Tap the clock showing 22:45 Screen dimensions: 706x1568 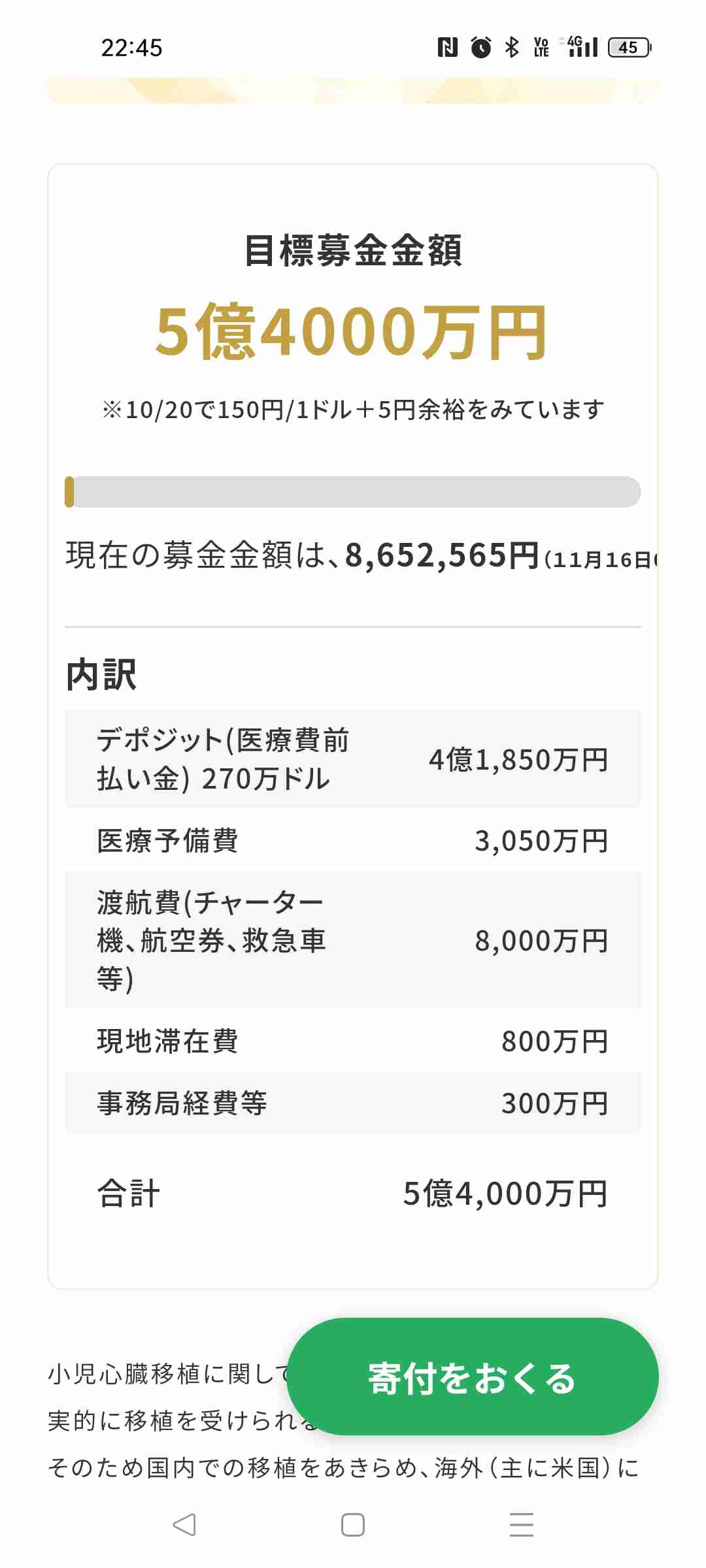[131, 48]
